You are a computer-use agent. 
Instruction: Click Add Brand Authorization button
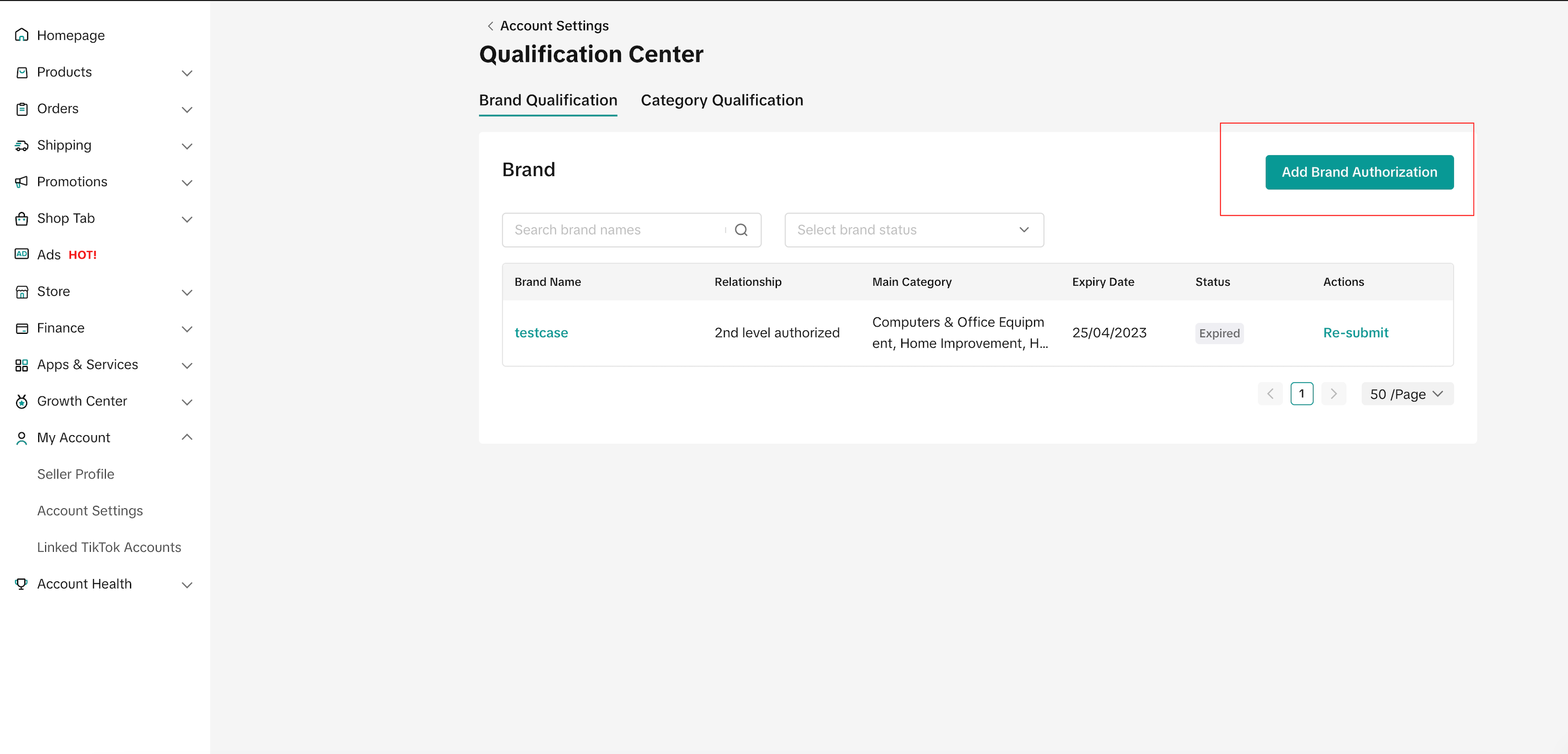(1359, 172)
